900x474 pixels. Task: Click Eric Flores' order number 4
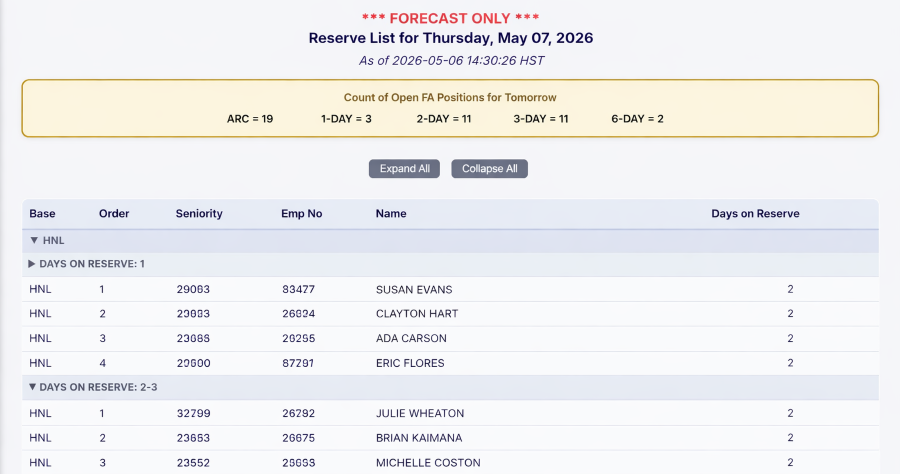point(102,363)
